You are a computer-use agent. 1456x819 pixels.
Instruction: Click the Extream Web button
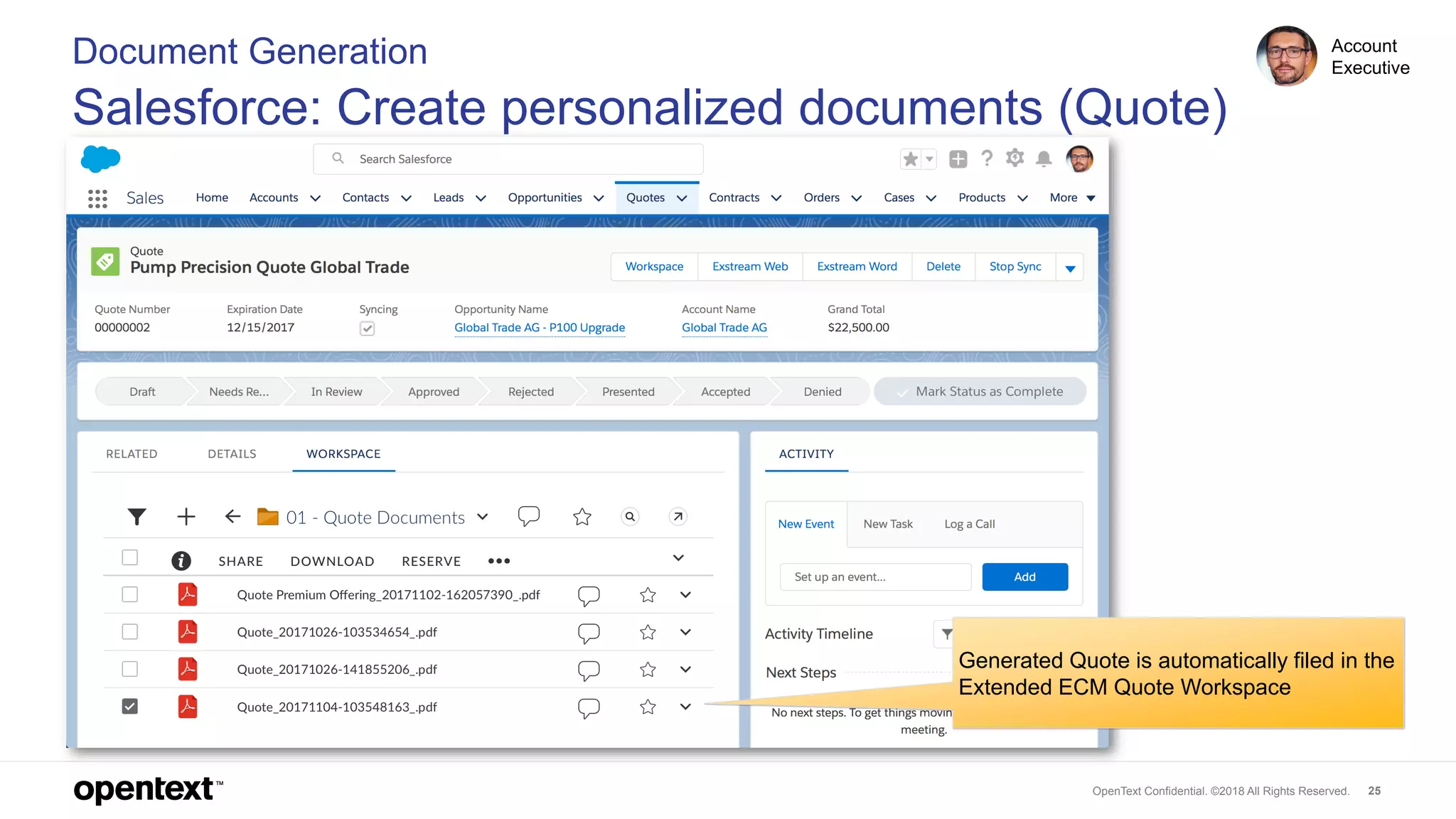click(x=750, y=267)
